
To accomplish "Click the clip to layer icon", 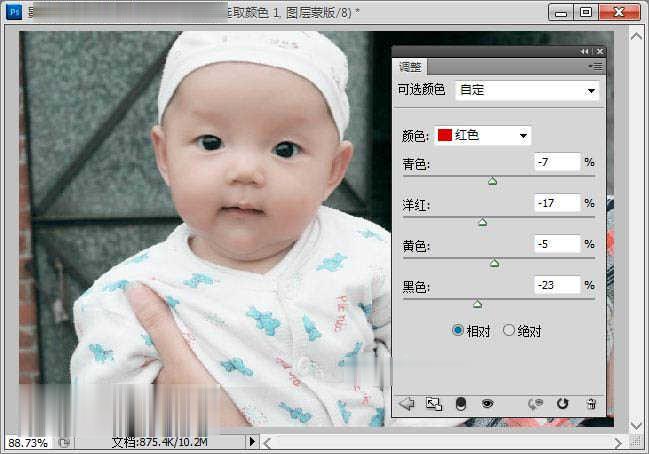I will 461,404.
